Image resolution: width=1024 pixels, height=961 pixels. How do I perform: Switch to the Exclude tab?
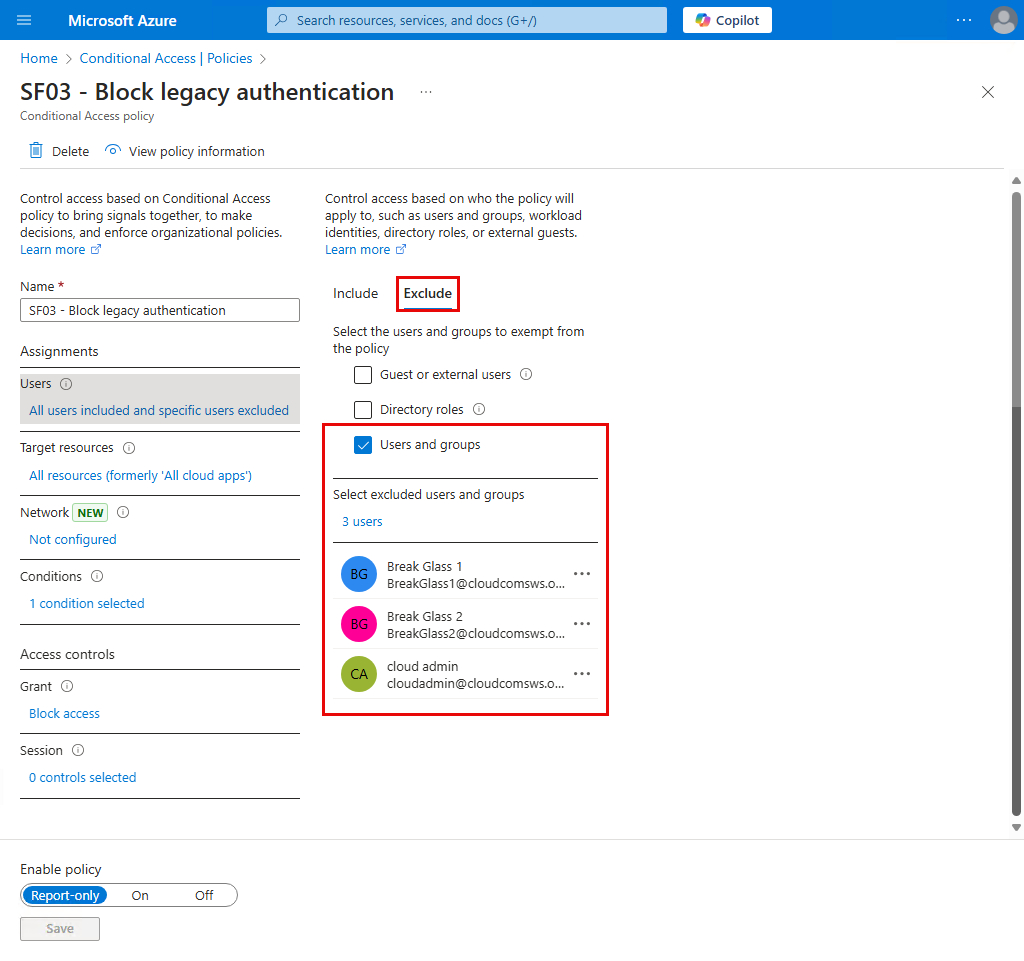(x=428, y=294)
